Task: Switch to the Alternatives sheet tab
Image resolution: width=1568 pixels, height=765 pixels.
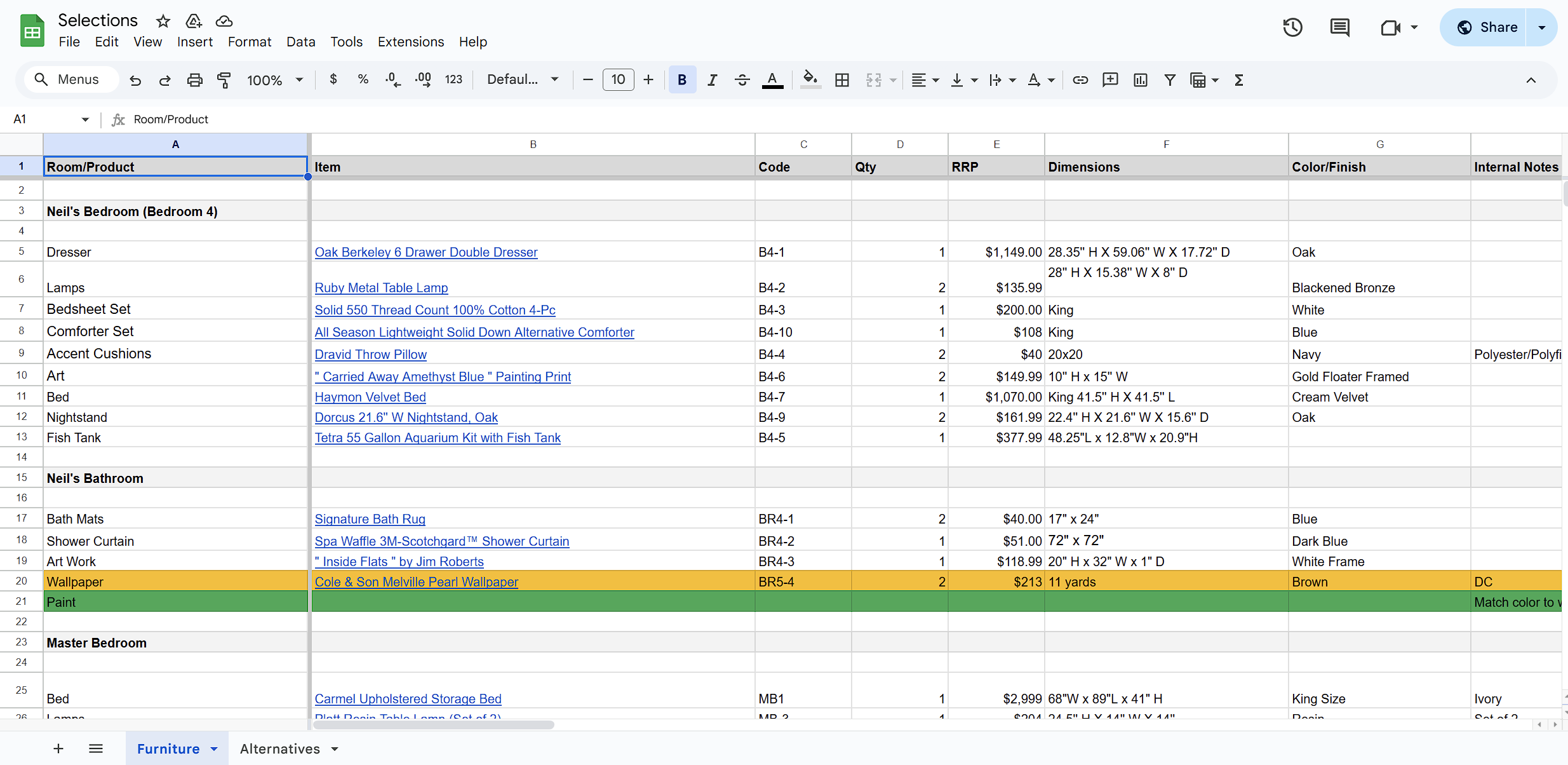Action: (280, 748)
